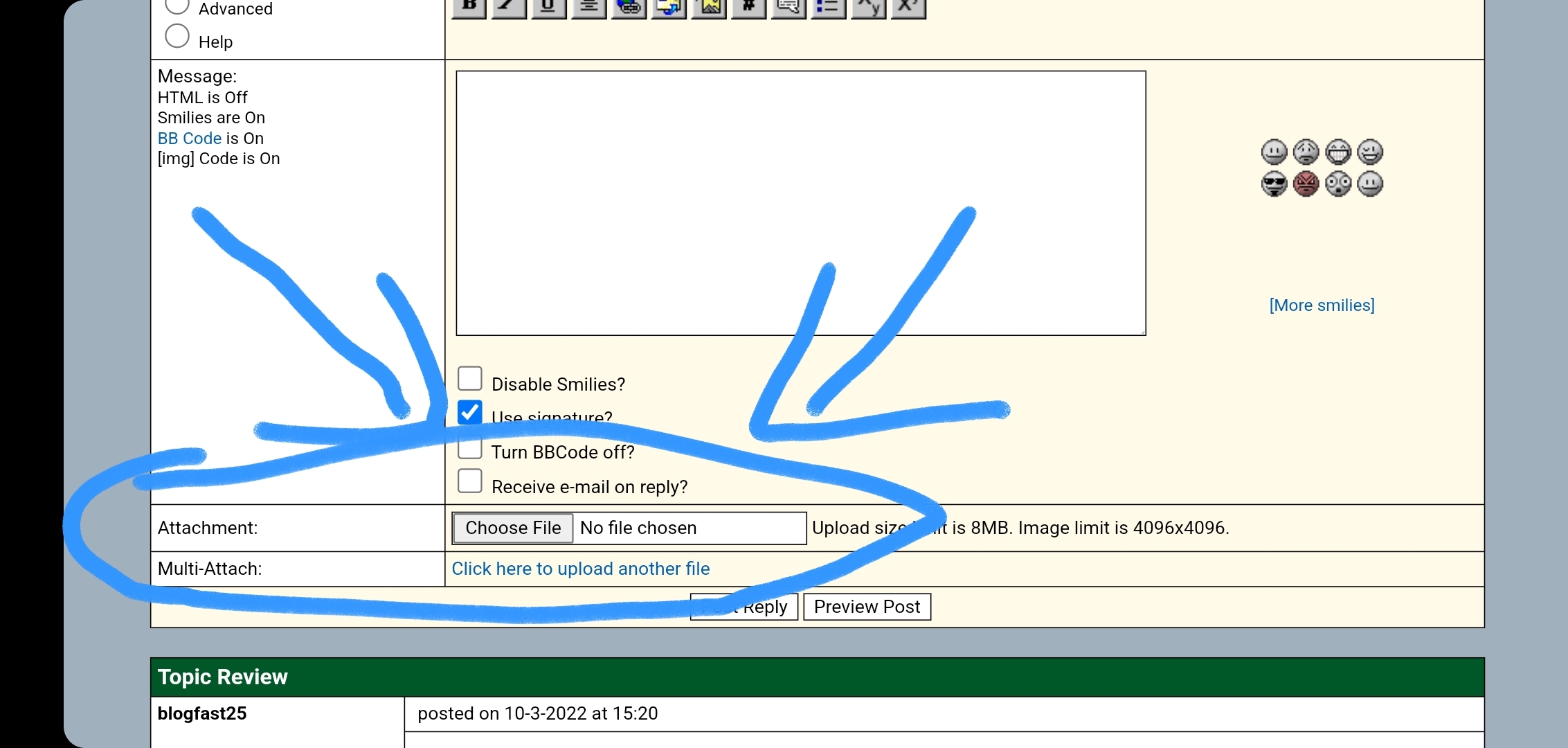Click the Bold formatting button
Image resolution: width=1568 pixels, height=748 pixels.
coord(469,7)
